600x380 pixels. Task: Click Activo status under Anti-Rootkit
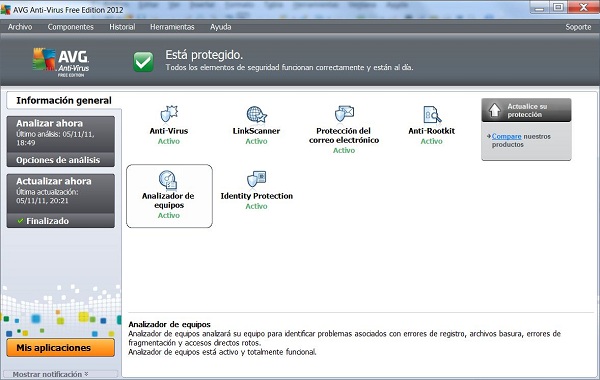pyautogui.click(x=432, y=141)
